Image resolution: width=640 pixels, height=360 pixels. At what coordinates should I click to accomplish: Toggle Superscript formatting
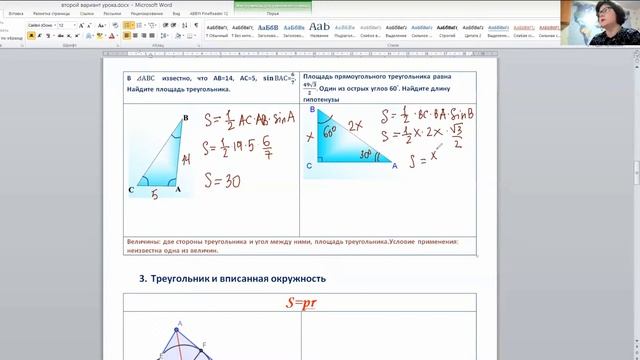point(77,36)
